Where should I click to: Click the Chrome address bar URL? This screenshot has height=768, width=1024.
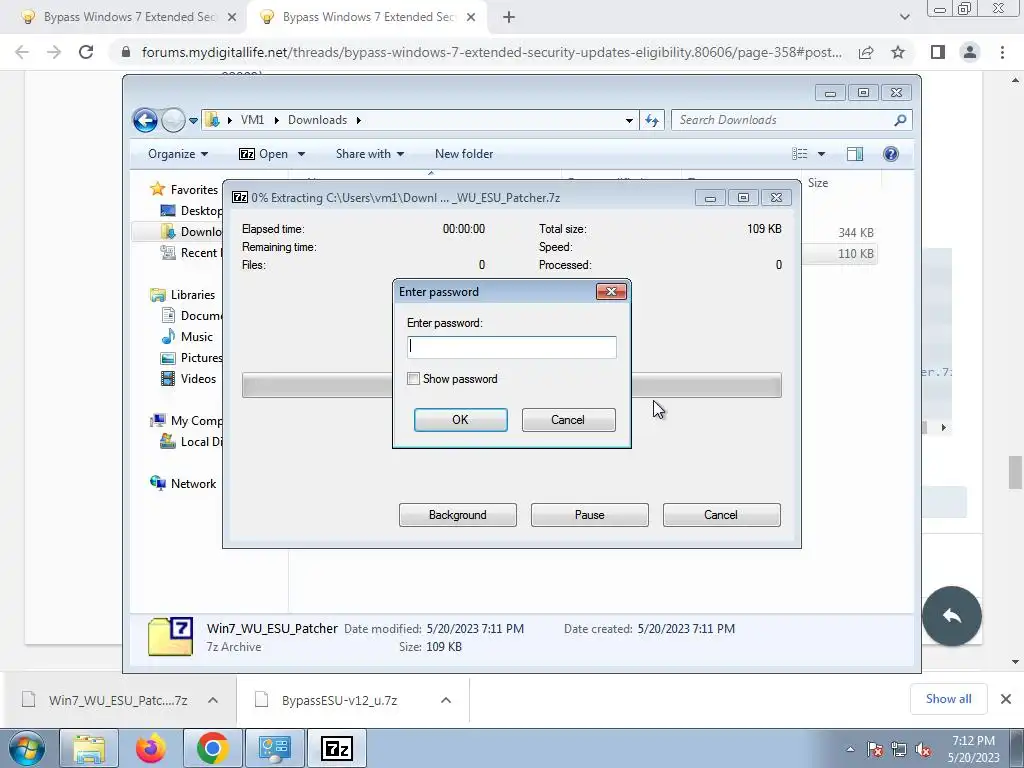pyautogui.click(x=491, y=52)
